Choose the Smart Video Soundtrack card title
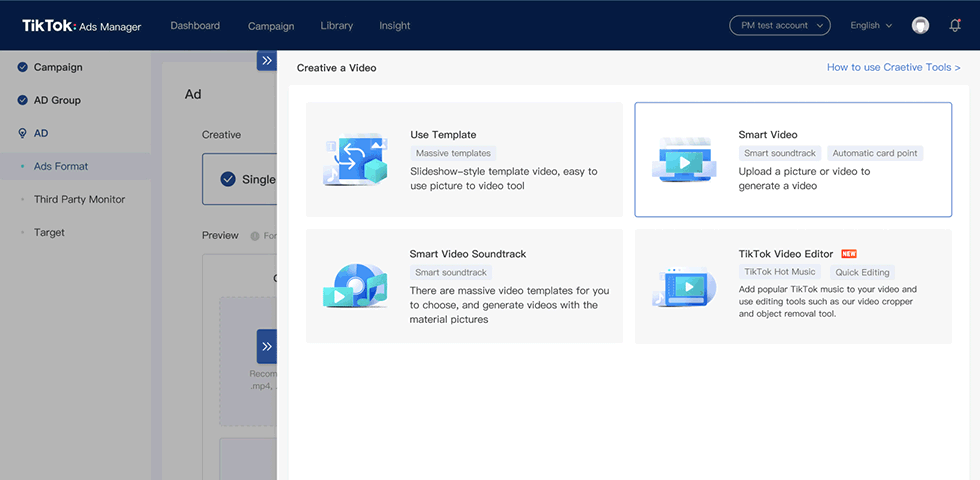Image resolution: width=980 pixels, height=480 pixels. pos(468,254)
